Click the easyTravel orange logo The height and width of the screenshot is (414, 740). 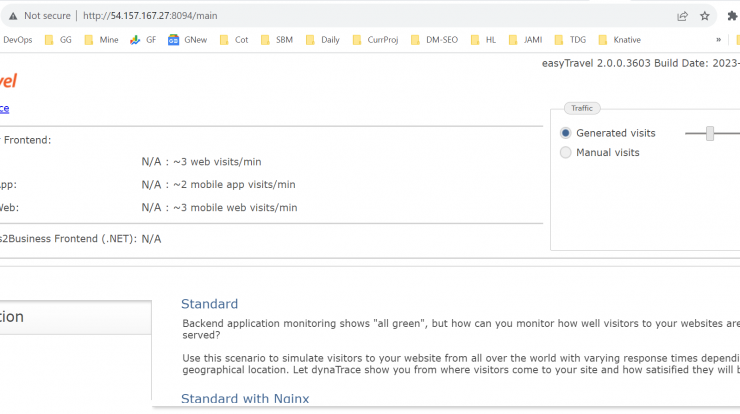pos(8,81)
